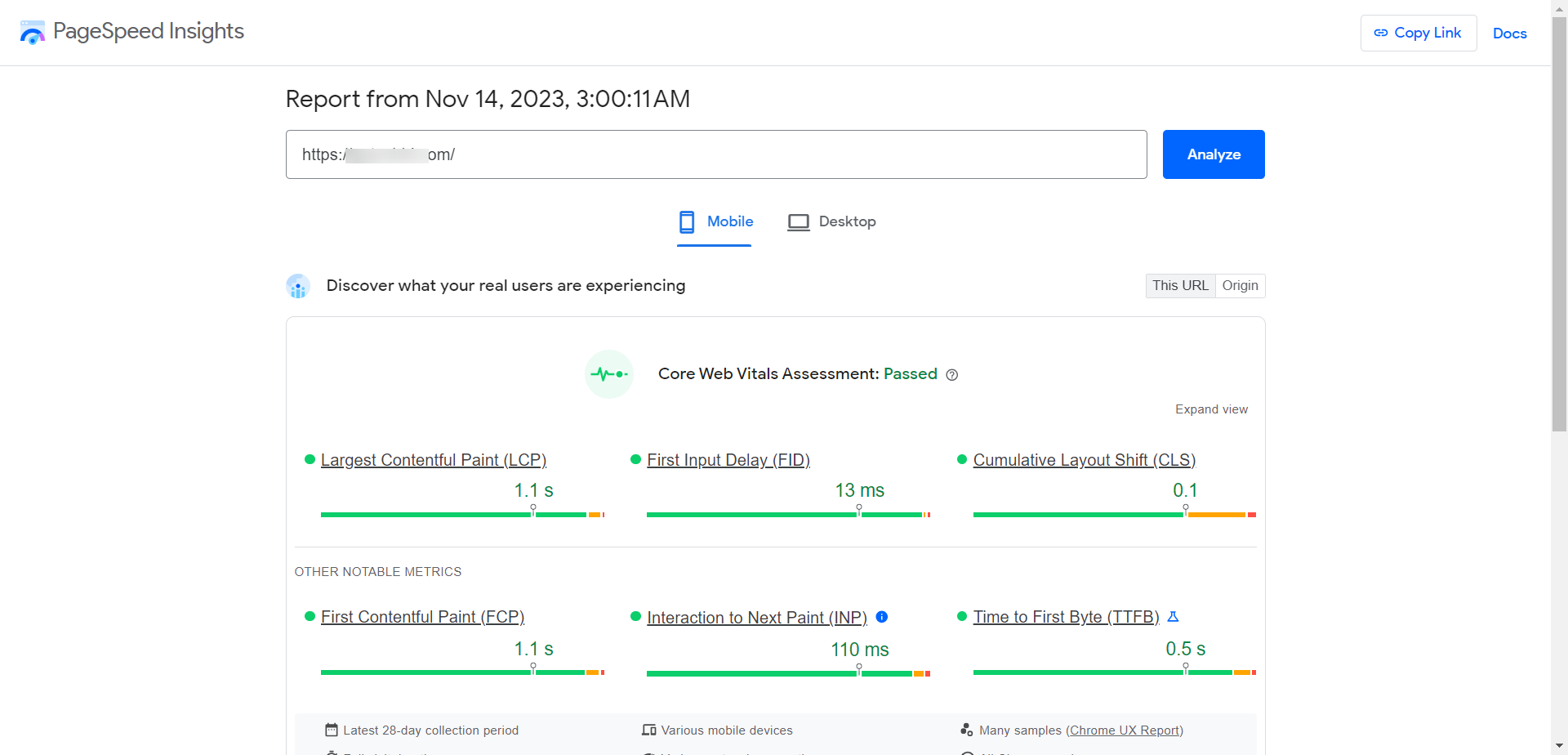
Task: Click the desktop monitor icon above Desktop tab
Action: (x=798, y=221)
